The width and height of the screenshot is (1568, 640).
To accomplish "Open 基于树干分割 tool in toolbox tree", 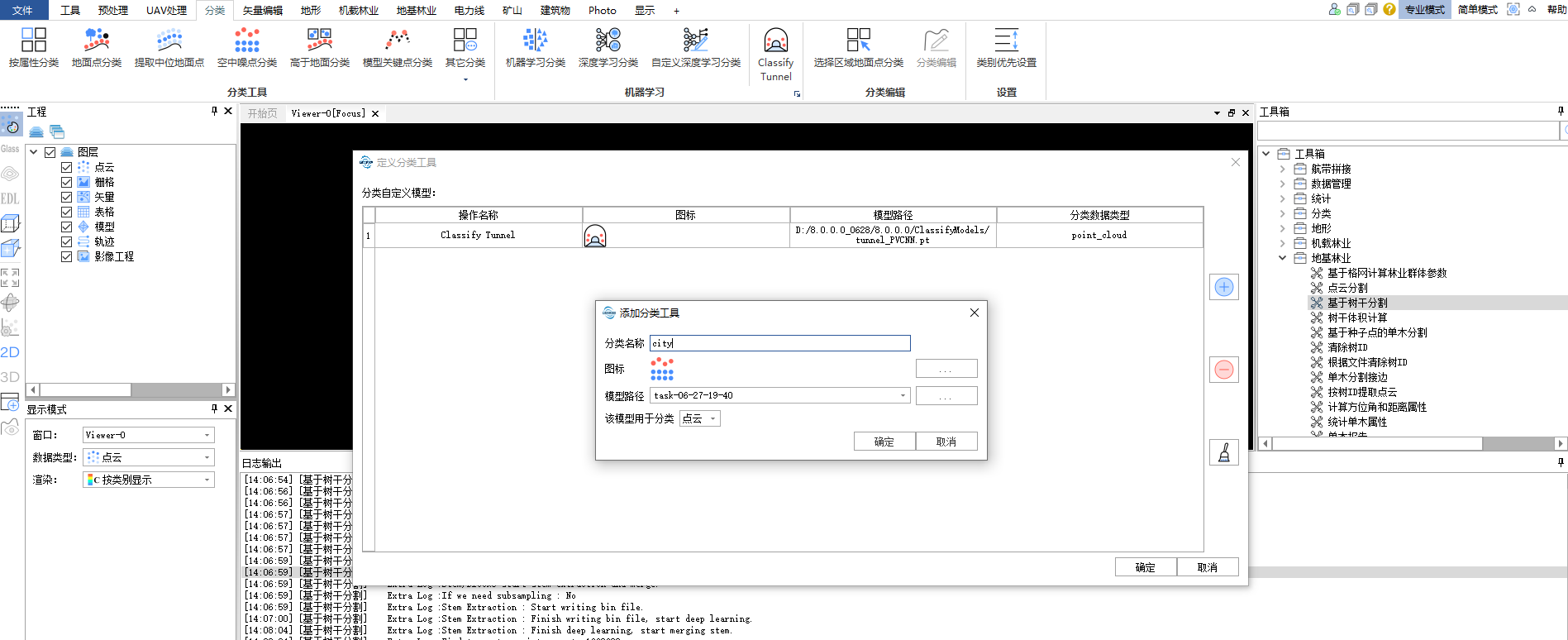I will pos(1357,303).
